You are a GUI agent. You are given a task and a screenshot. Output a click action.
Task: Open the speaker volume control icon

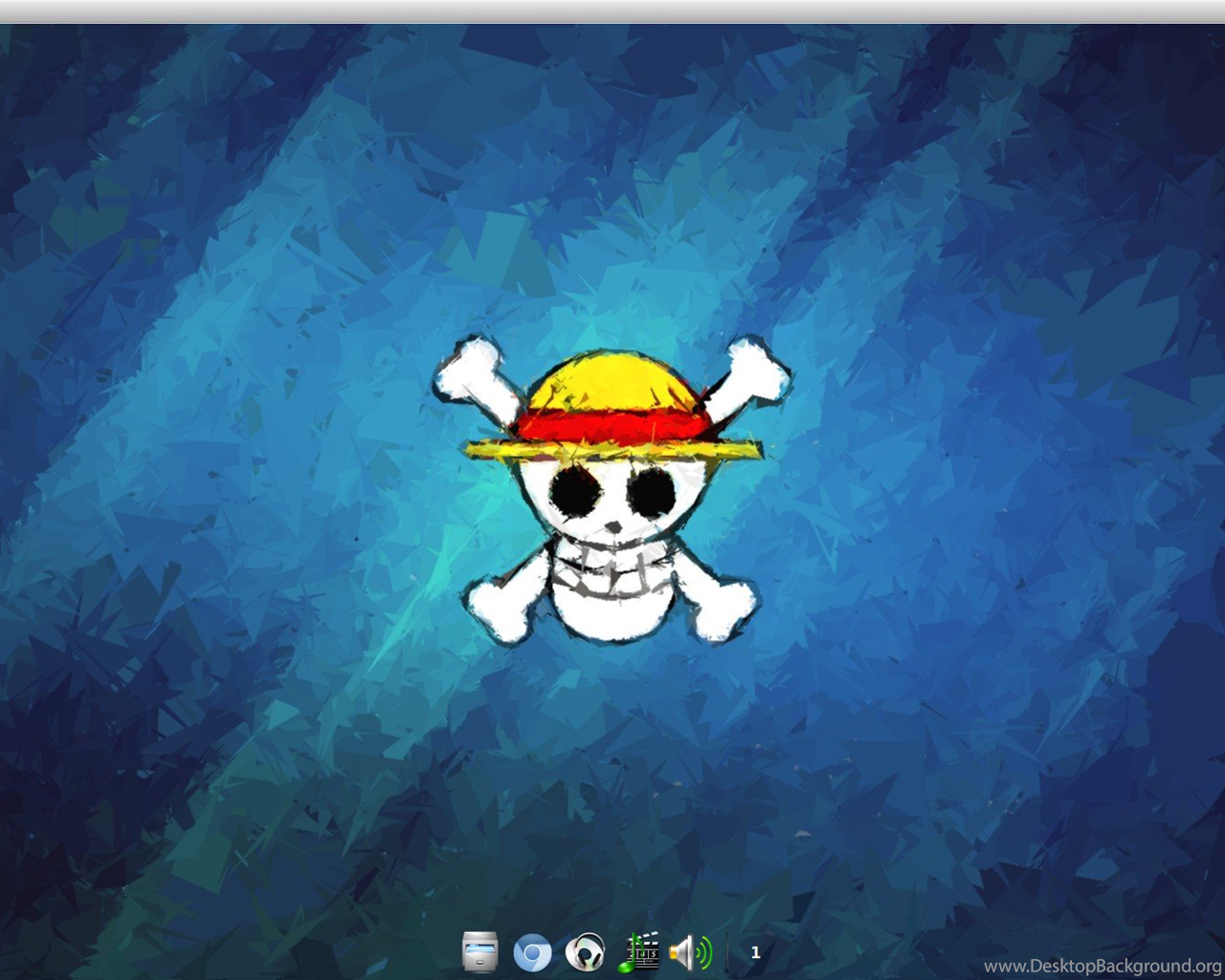tap(691, 952)
